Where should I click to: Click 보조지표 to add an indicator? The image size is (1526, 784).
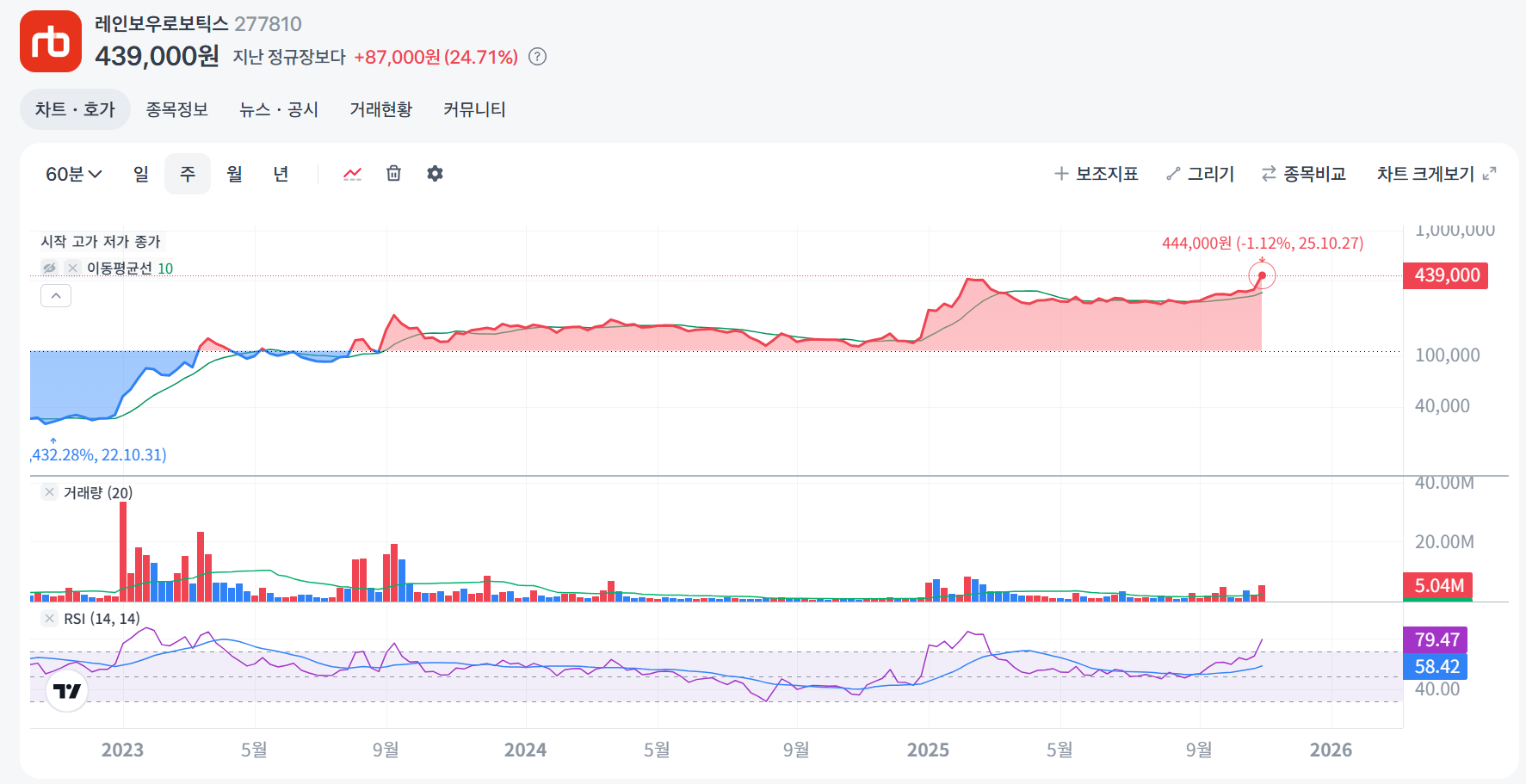click(x=1097, y=174)
